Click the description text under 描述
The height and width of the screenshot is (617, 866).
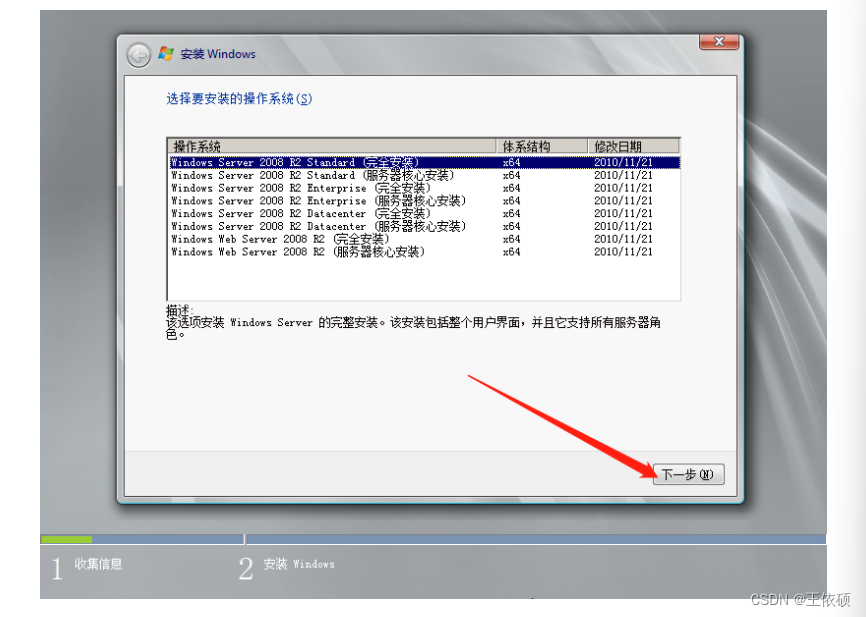pos(413,328)
